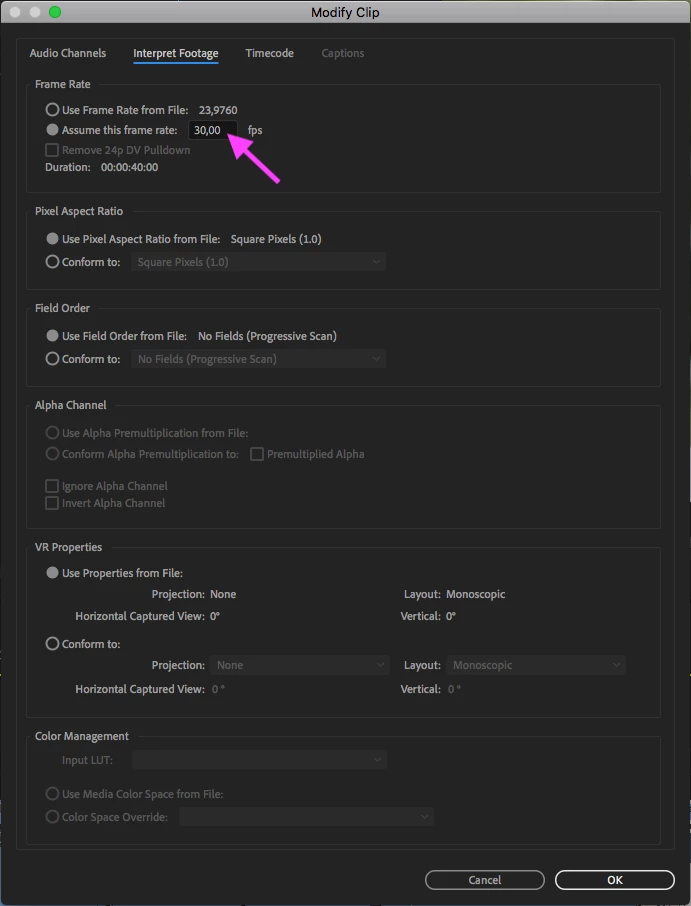Open the Captions tab
The width and height of the screenshot is (691, 906).
tap(343, 53)
